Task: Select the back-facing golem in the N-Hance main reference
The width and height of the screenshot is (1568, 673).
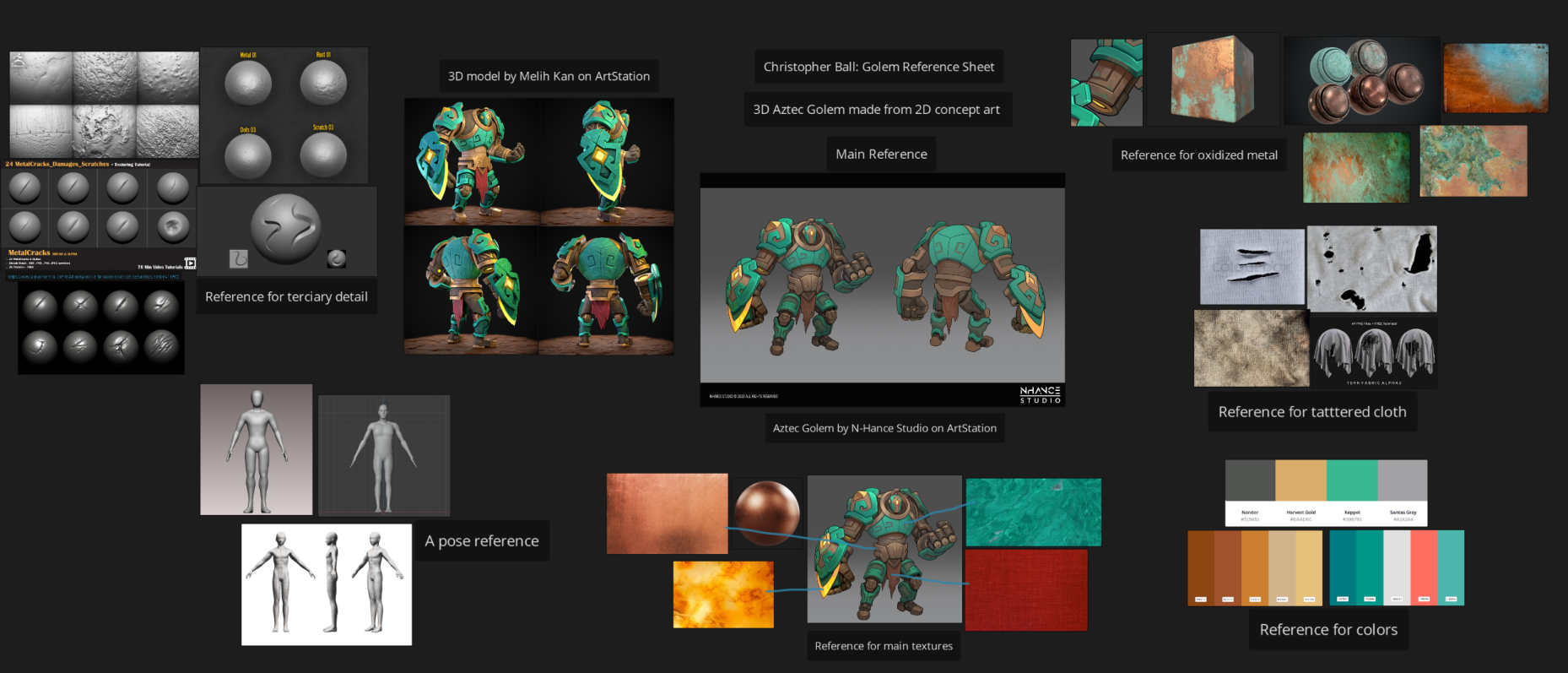Action: (x=971, y=285)
